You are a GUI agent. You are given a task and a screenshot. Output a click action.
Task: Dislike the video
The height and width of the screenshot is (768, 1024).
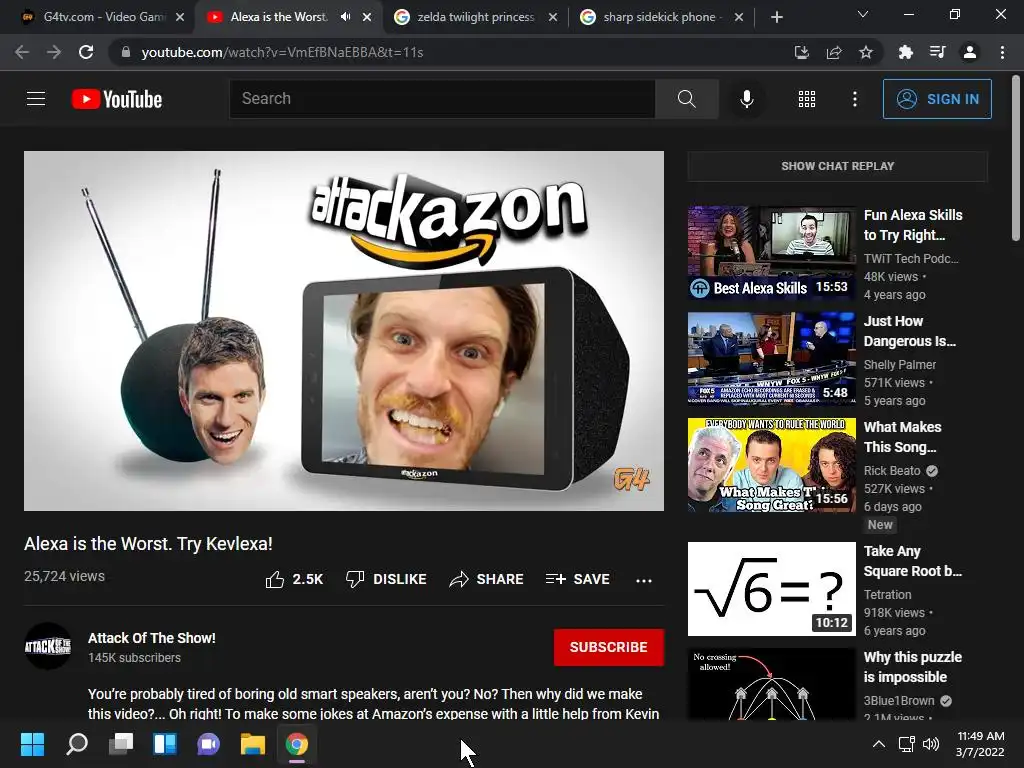coord(386,579)
